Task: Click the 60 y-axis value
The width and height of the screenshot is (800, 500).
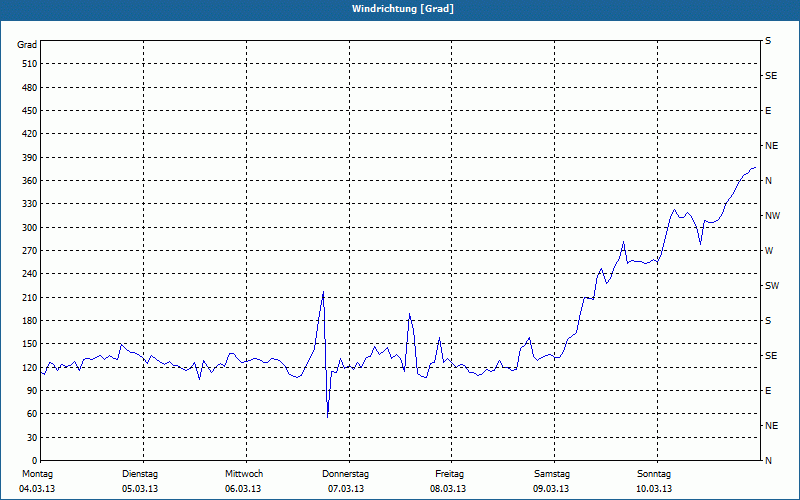Action: (x=32, y=414)
